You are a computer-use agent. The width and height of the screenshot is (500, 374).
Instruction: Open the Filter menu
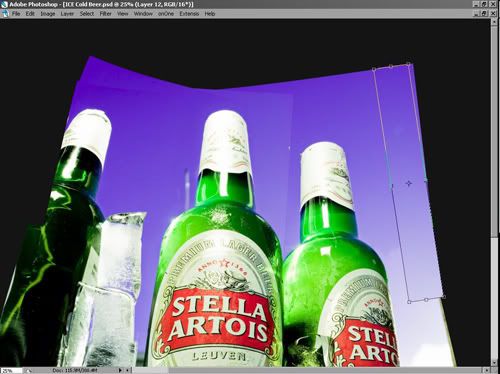pos(105,14)
